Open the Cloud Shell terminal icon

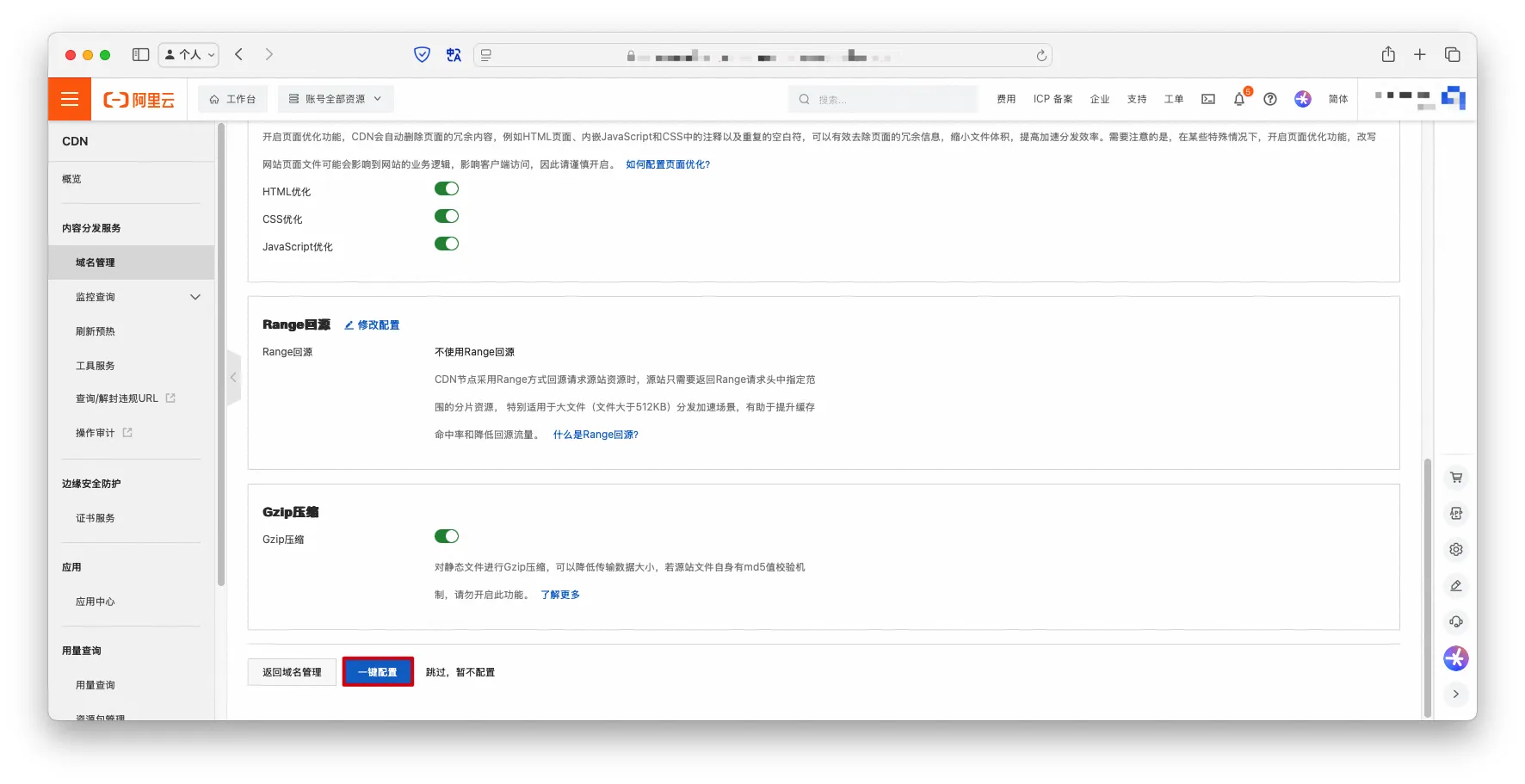click(1207, 99)
